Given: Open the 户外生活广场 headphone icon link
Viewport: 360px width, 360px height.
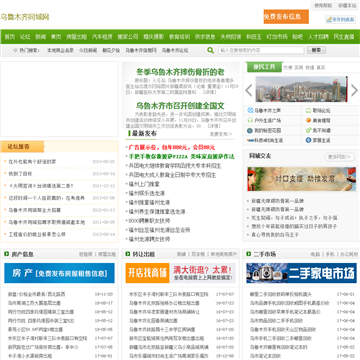Looking at the screenshot, I should click(x=264, y=120).
